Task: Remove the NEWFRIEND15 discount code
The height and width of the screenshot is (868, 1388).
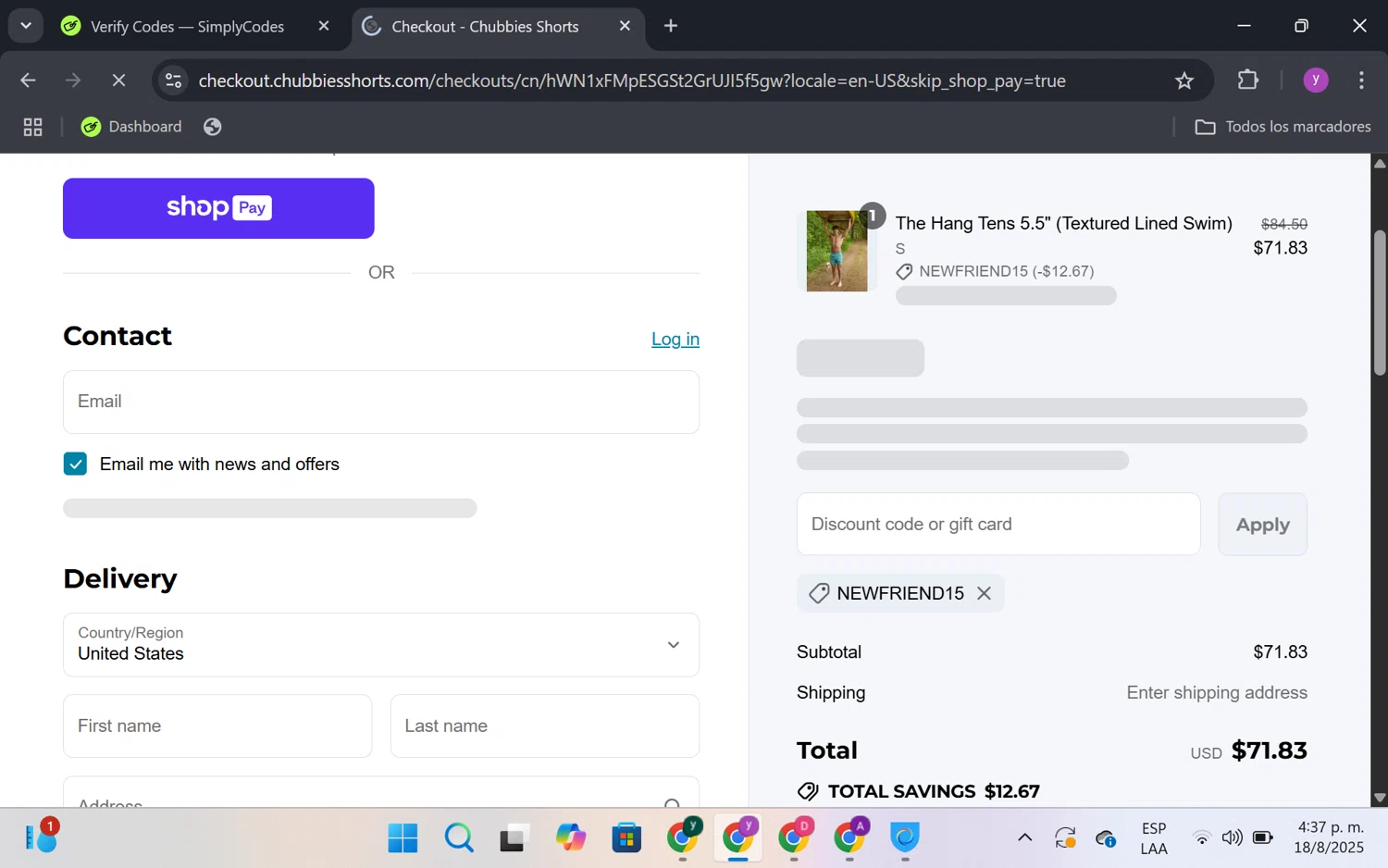Action: point(985,593)
